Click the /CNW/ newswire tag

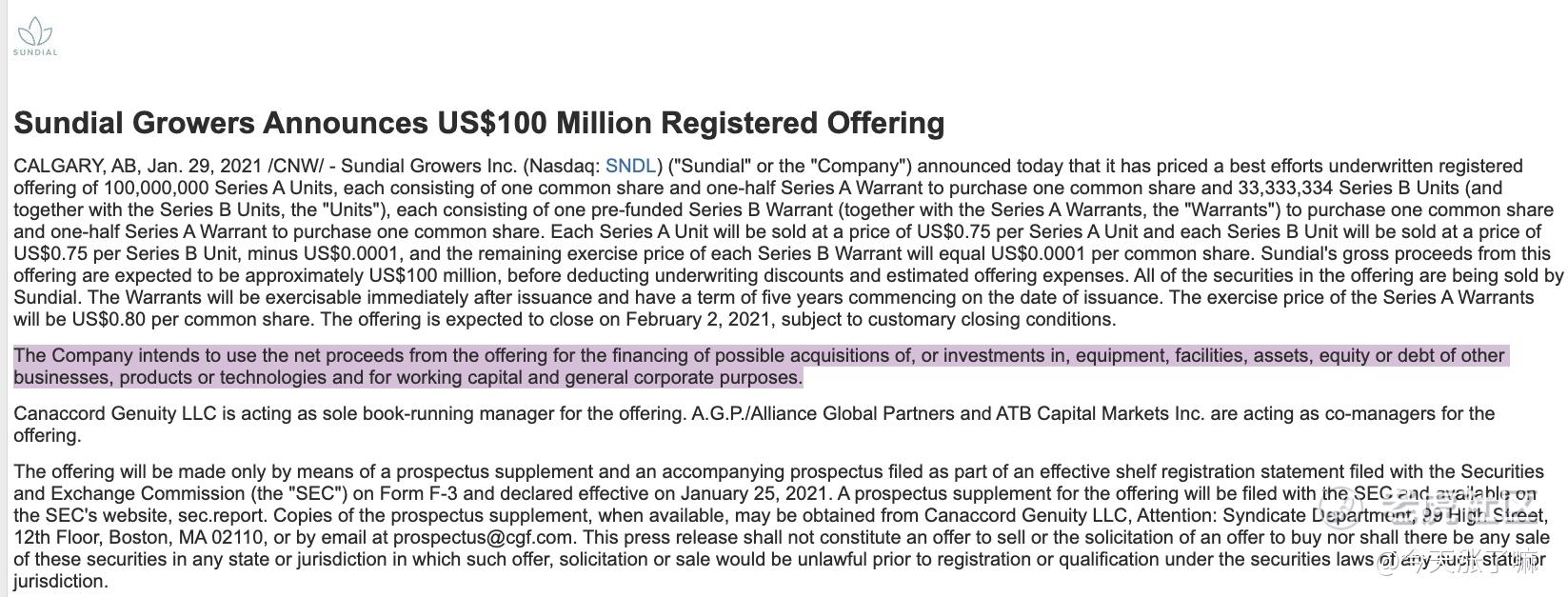(295, 166)
